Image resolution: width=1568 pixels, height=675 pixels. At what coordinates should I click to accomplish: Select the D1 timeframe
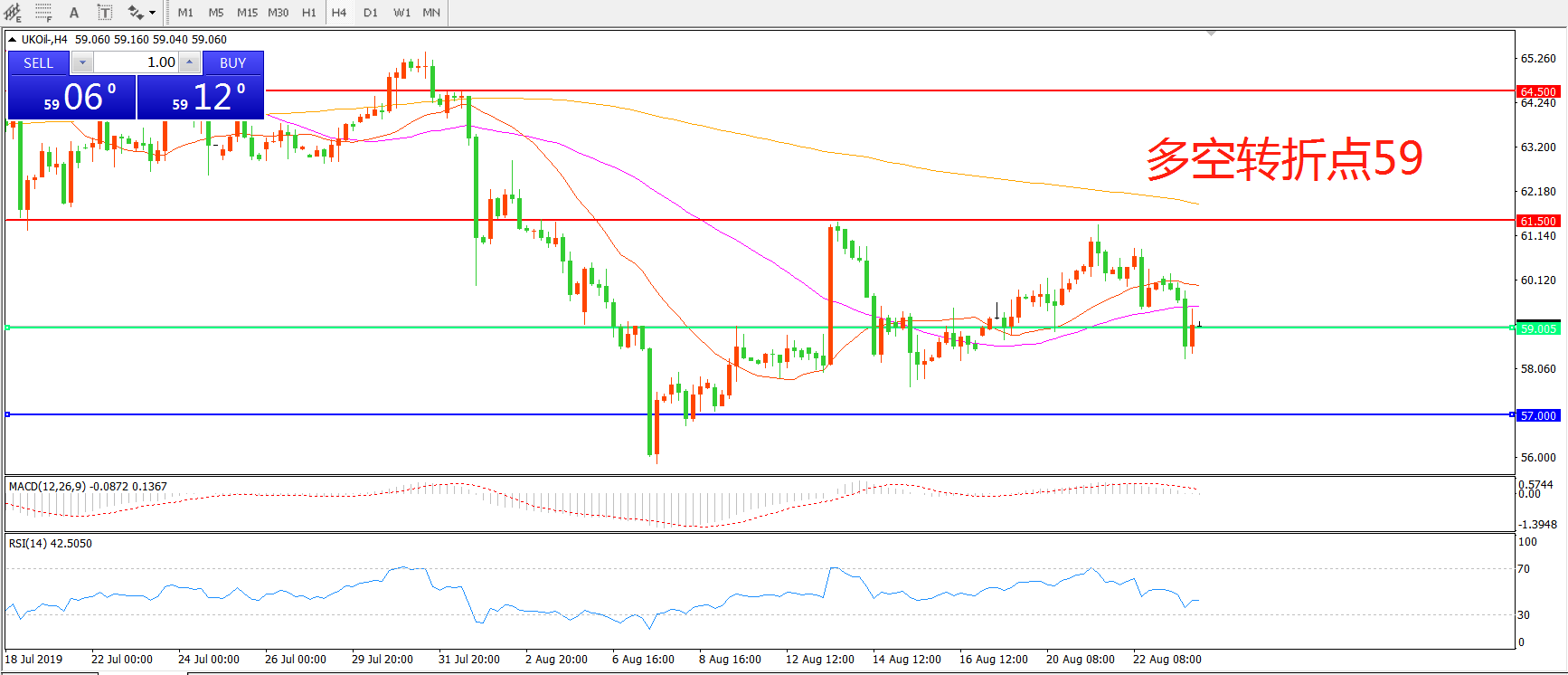(x=371, y=13)
